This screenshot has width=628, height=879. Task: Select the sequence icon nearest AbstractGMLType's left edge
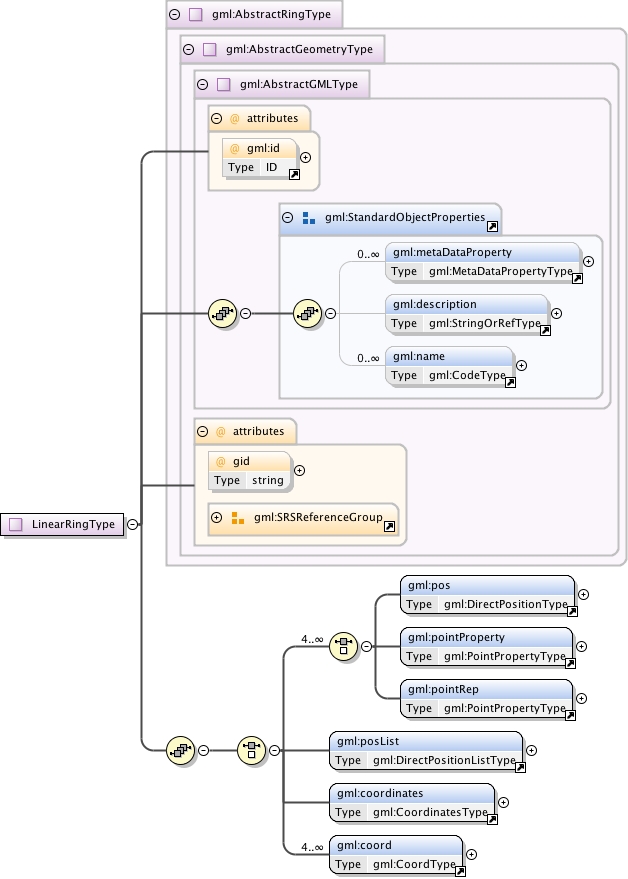click(x=223, y=313)
